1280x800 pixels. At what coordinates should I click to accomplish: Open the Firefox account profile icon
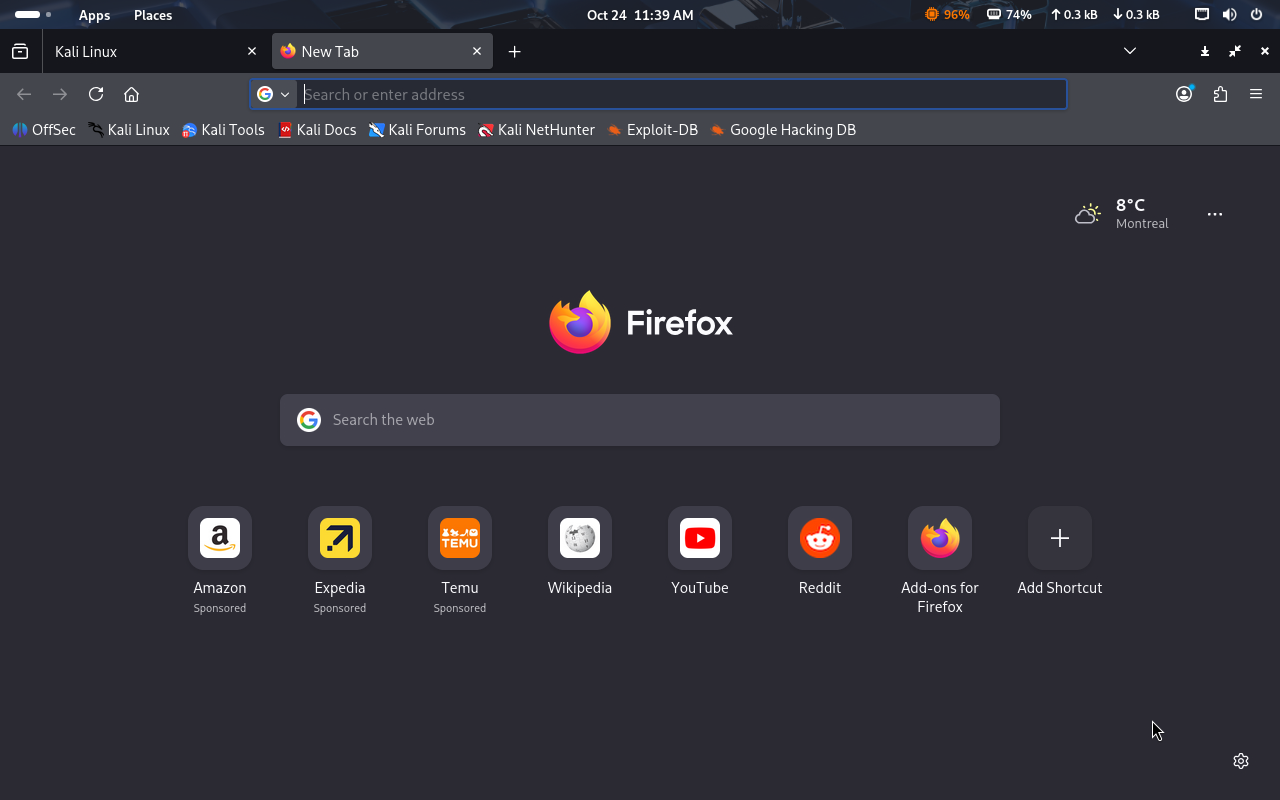tap(1184, 94)
